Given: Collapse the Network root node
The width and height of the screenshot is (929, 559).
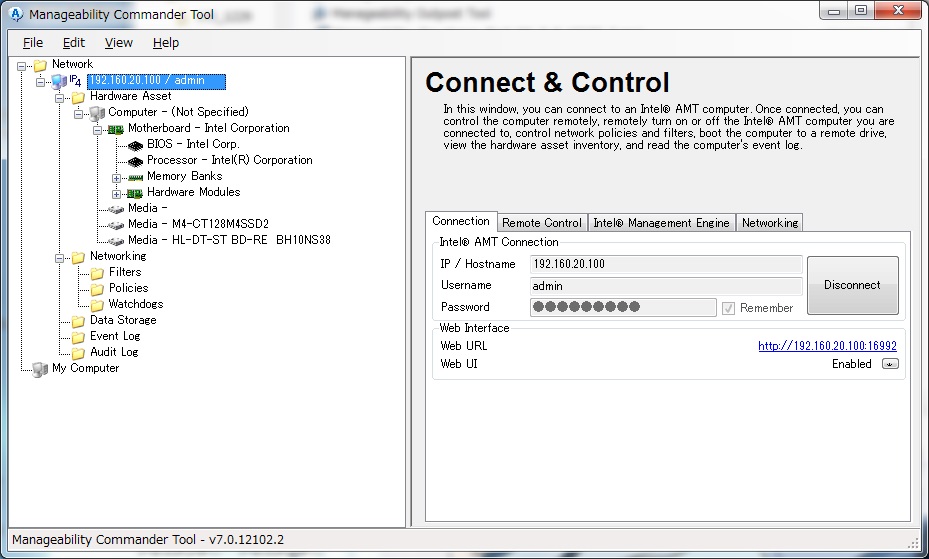Looking at the screenshot, I should pos(21,66).
